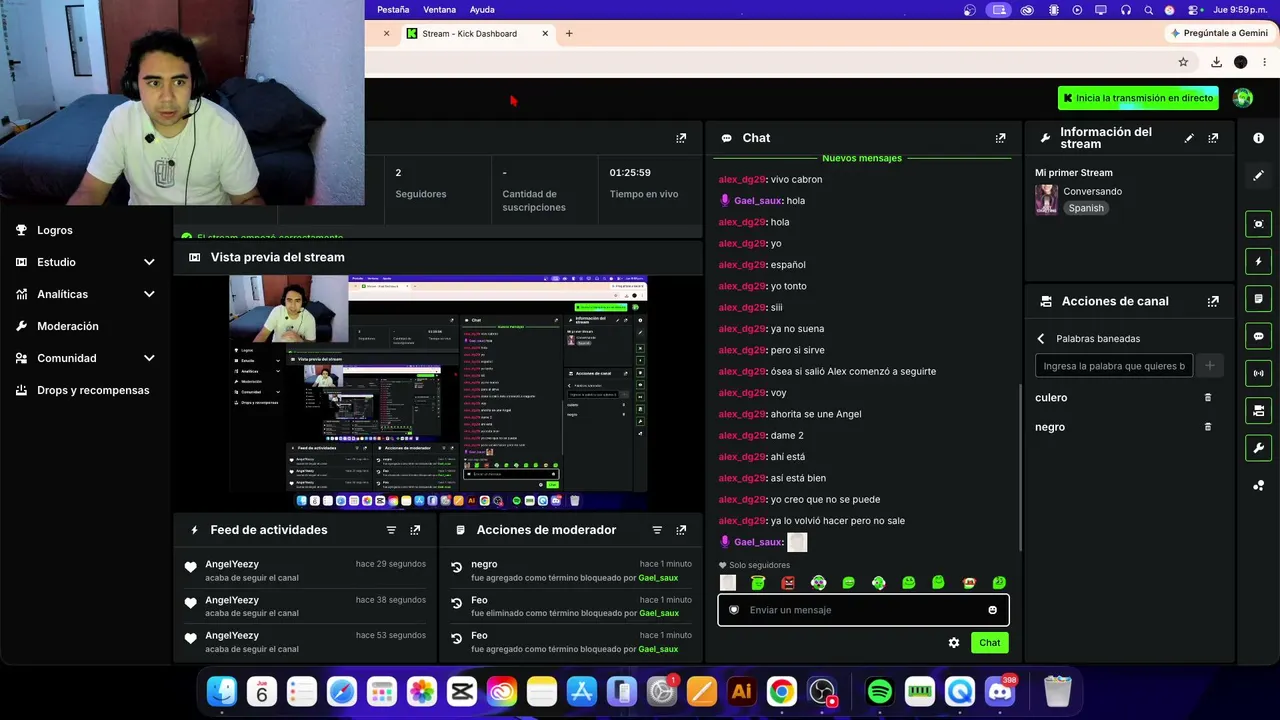
Task: Toggle the stream info panel (wrench icon) in sidebar
Action: [x=1259, y=448]
